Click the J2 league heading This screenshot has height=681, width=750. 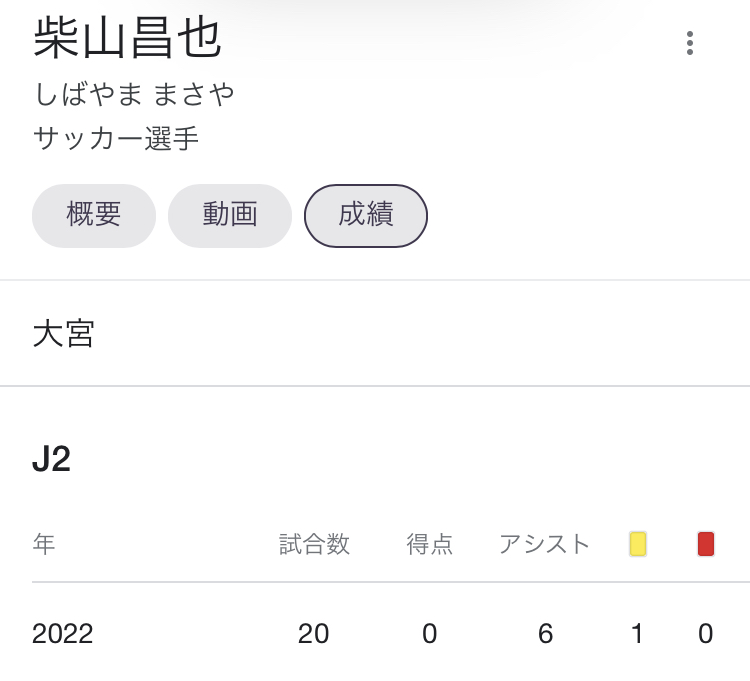pos(52,459)
